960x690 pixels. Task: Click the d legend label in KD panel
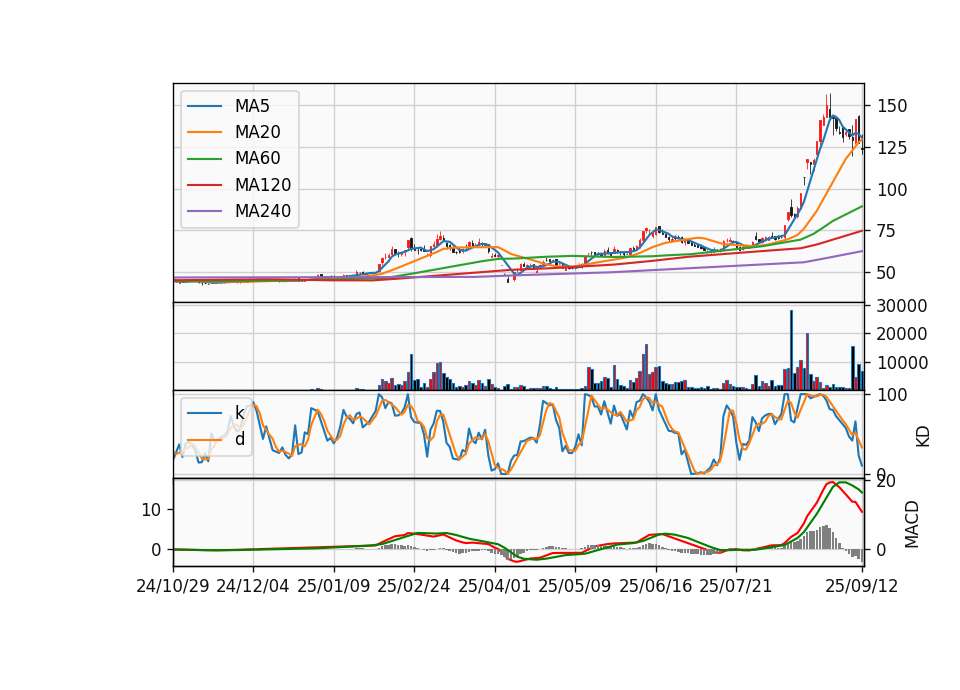point(240,439)
